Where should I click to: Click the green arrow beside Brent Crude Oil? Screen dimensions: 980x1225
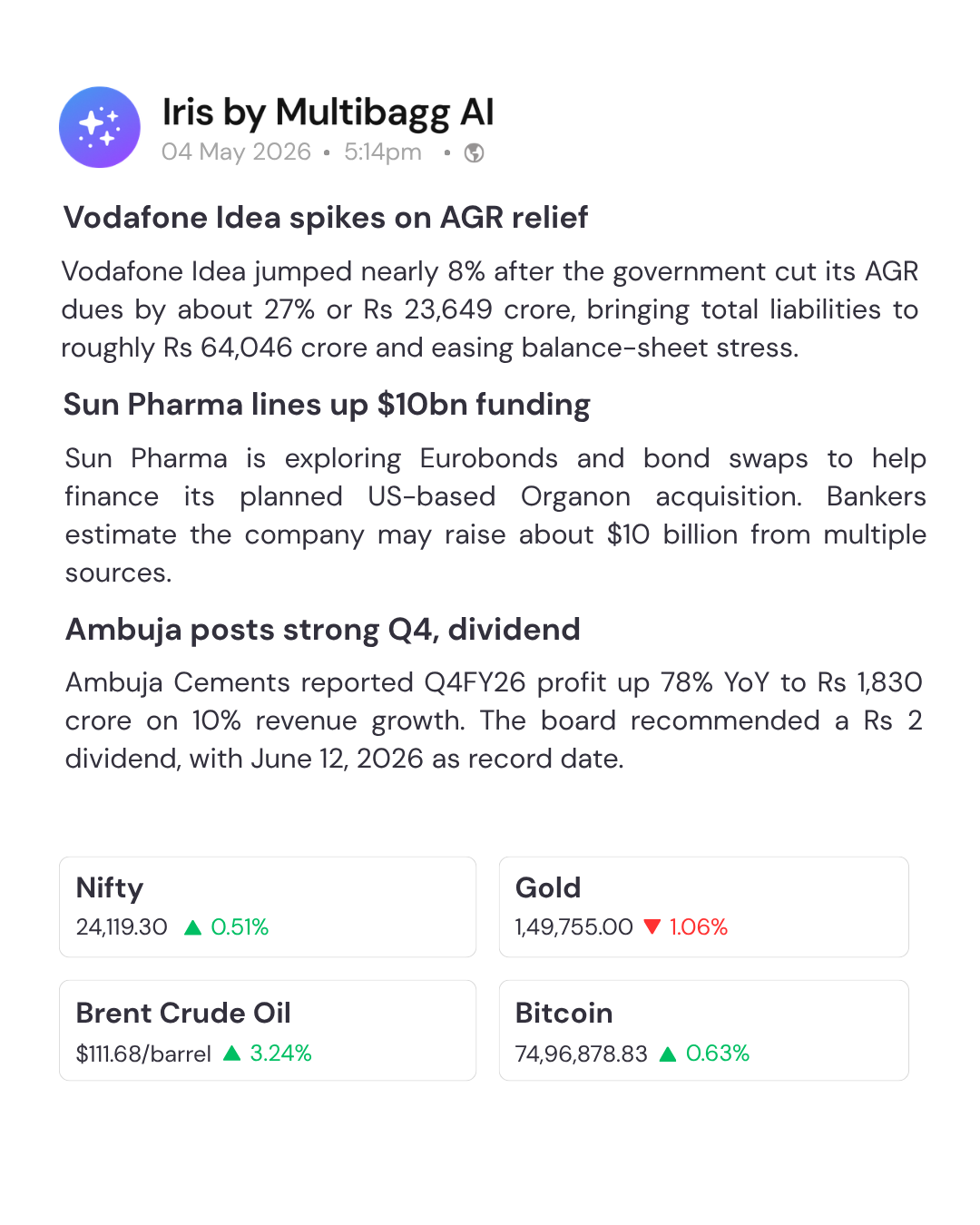pos(231,1053)
